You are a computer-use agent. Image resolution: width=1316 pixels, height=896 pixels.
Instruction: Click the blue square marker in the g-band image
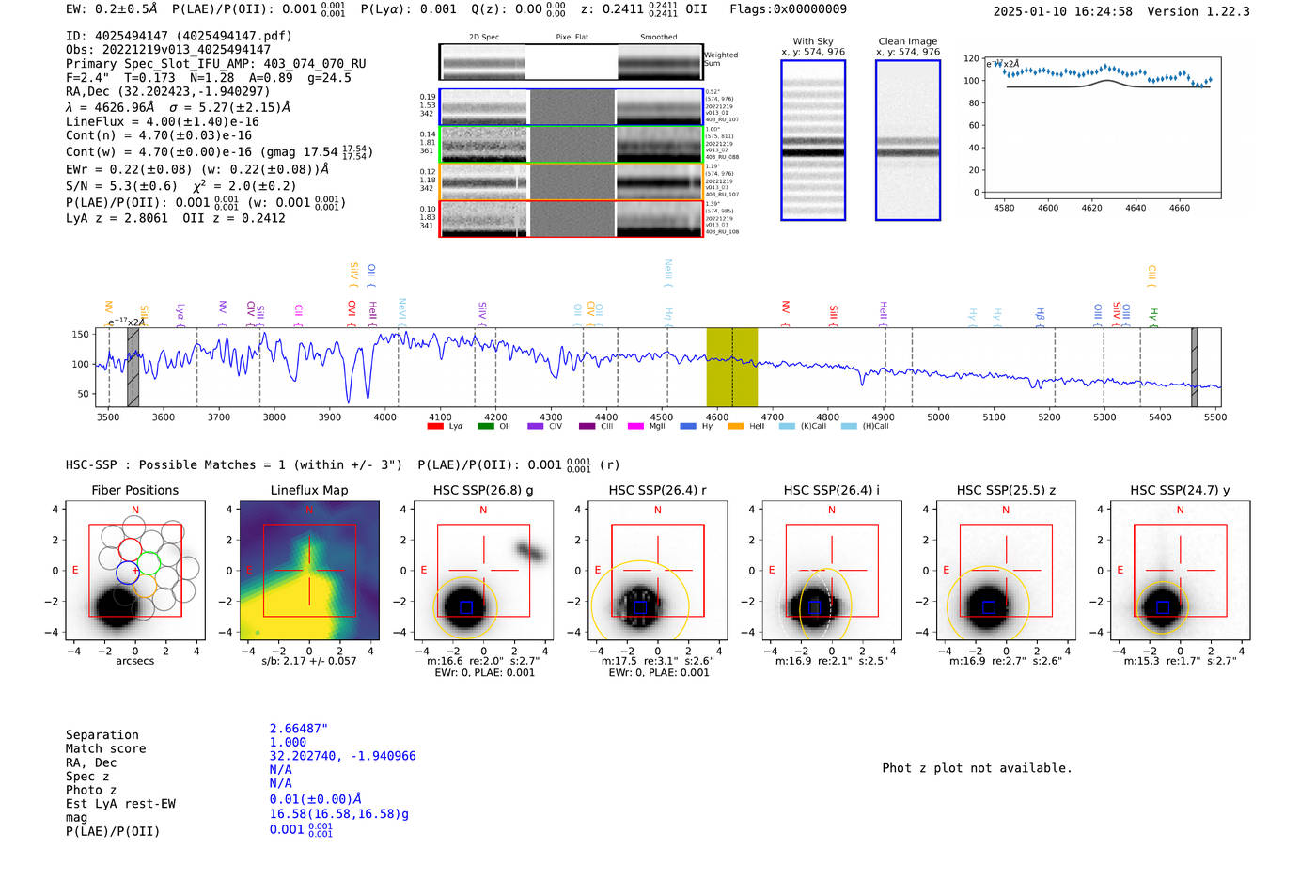(465, 607)
